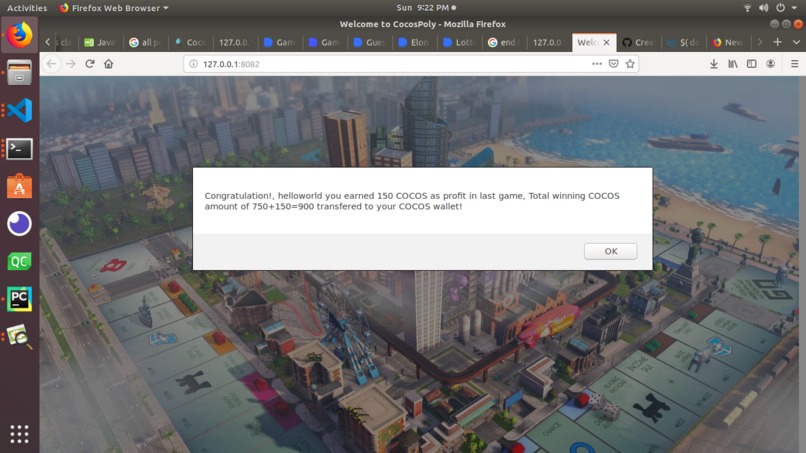Open Files manager from the dock
Image resolution: width=806 pixels, height=453 pixels.
tap(20, 73)
